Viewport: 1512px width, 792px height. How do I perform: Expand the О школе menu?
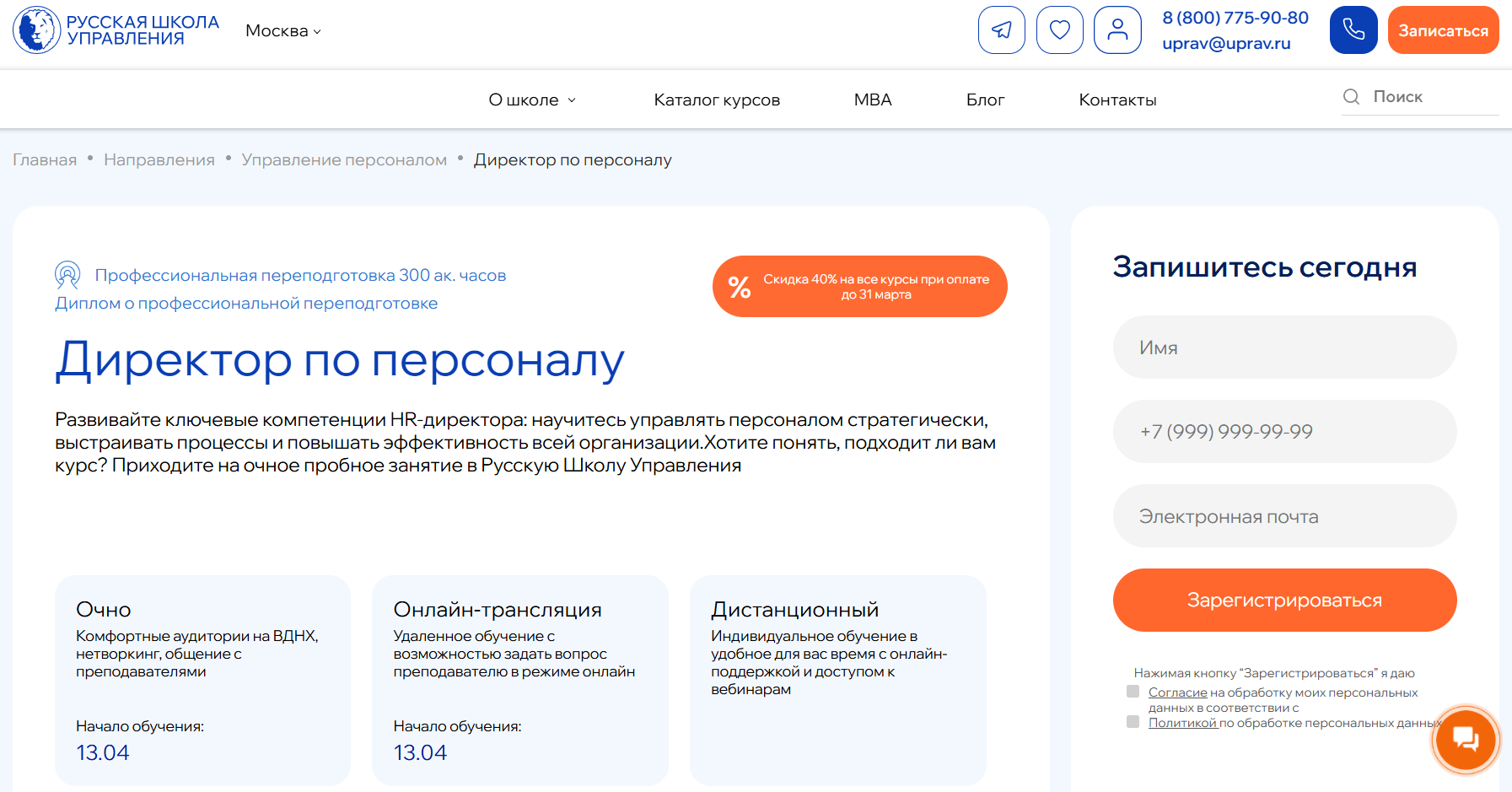(x=531, y=99)
